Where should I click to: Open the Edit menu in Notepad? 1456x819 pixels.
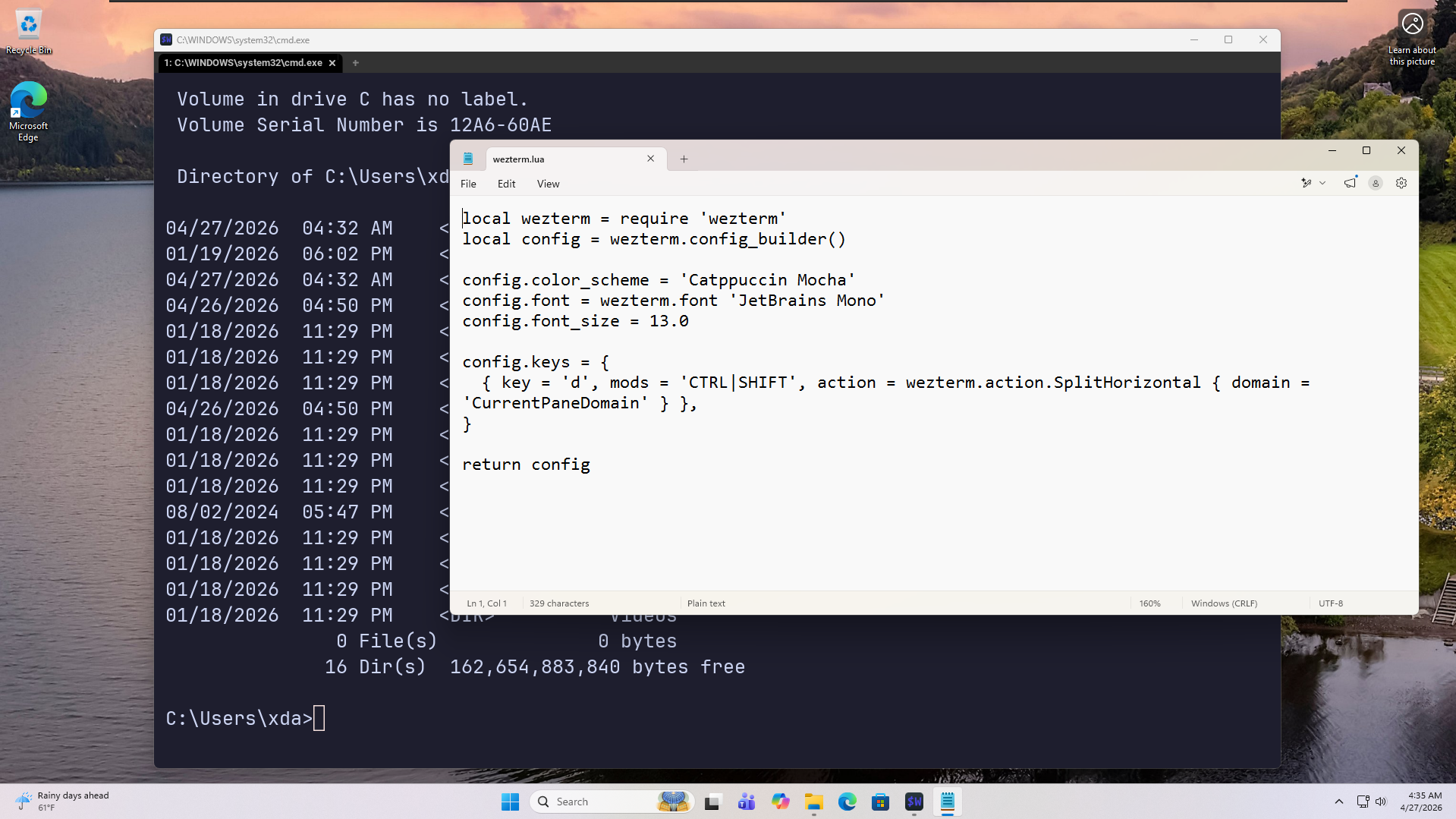click(x=506, y=184)
